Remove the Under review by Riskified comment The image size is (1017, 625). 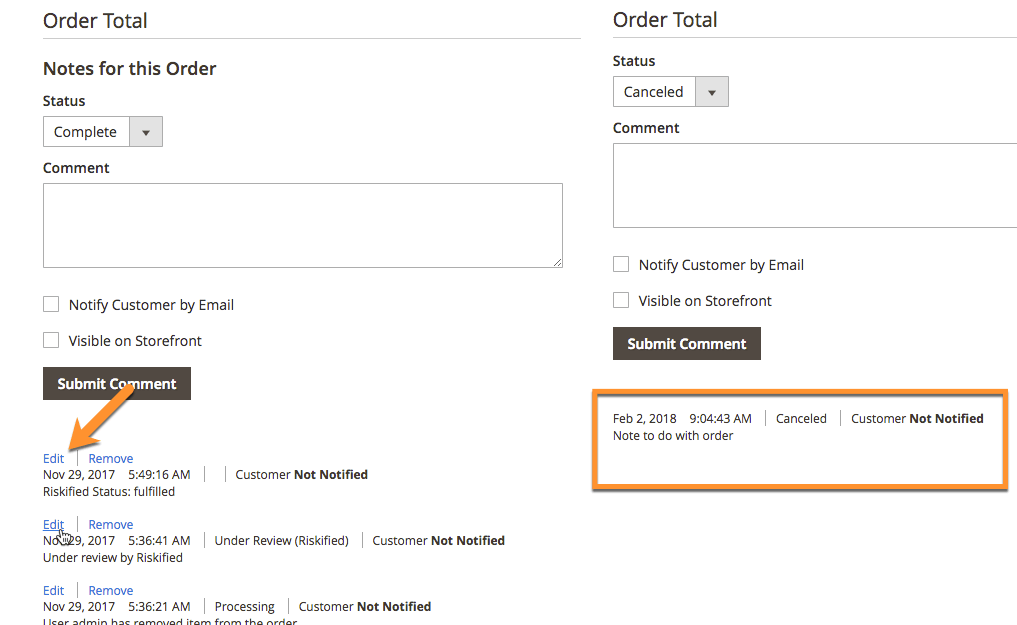click(110, 525)
